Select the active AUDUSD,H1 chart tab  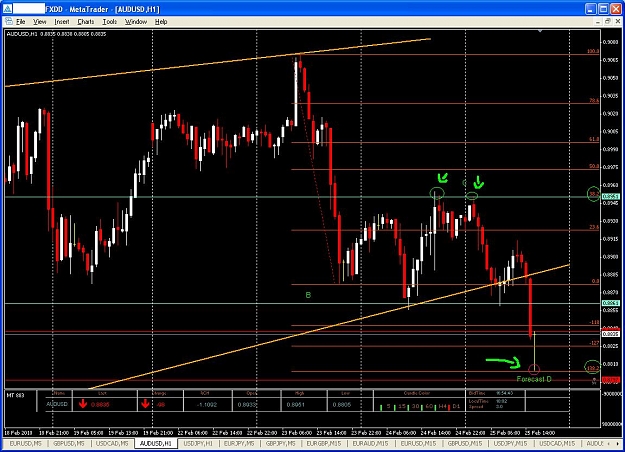[x=155, y=443]
